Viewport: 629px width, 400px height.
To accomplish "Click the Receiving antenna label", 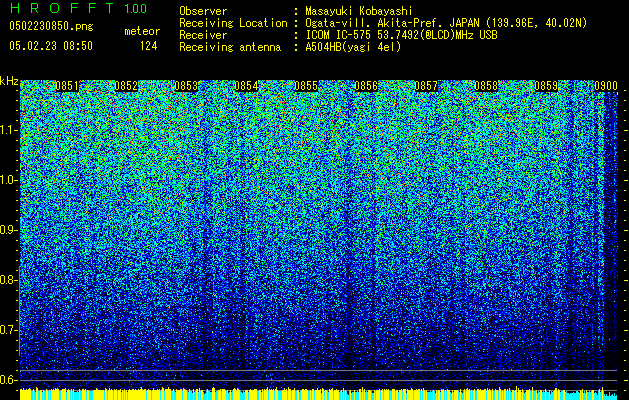I will (230, 47).
